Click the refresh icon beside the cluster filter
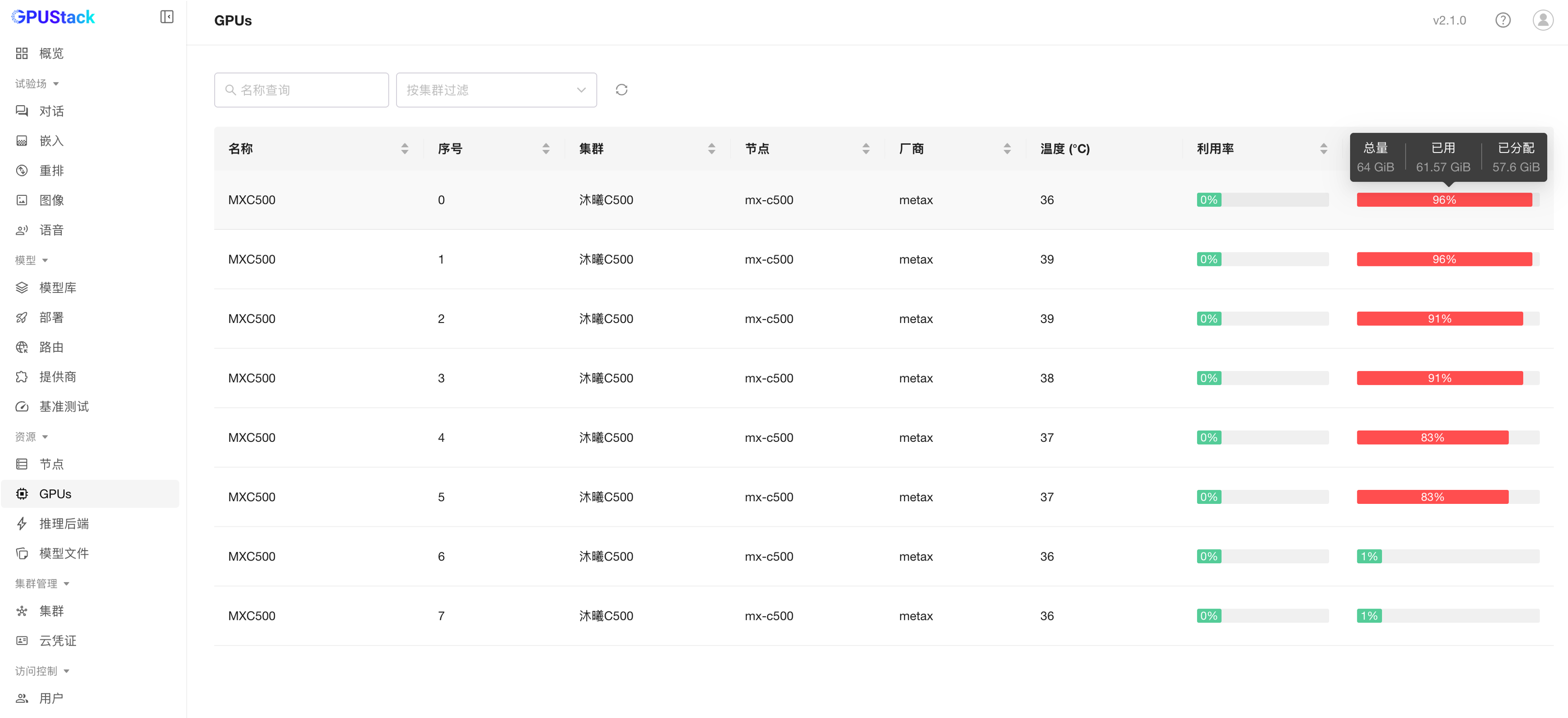Screen dimensions: 1568x718 [621, 90]
